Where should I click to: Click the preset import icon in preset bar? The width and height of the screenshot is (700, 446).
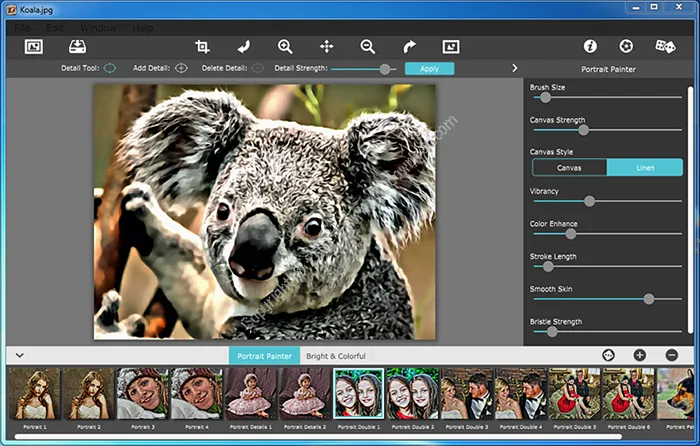pyautogui.click(x=608, y=355)
